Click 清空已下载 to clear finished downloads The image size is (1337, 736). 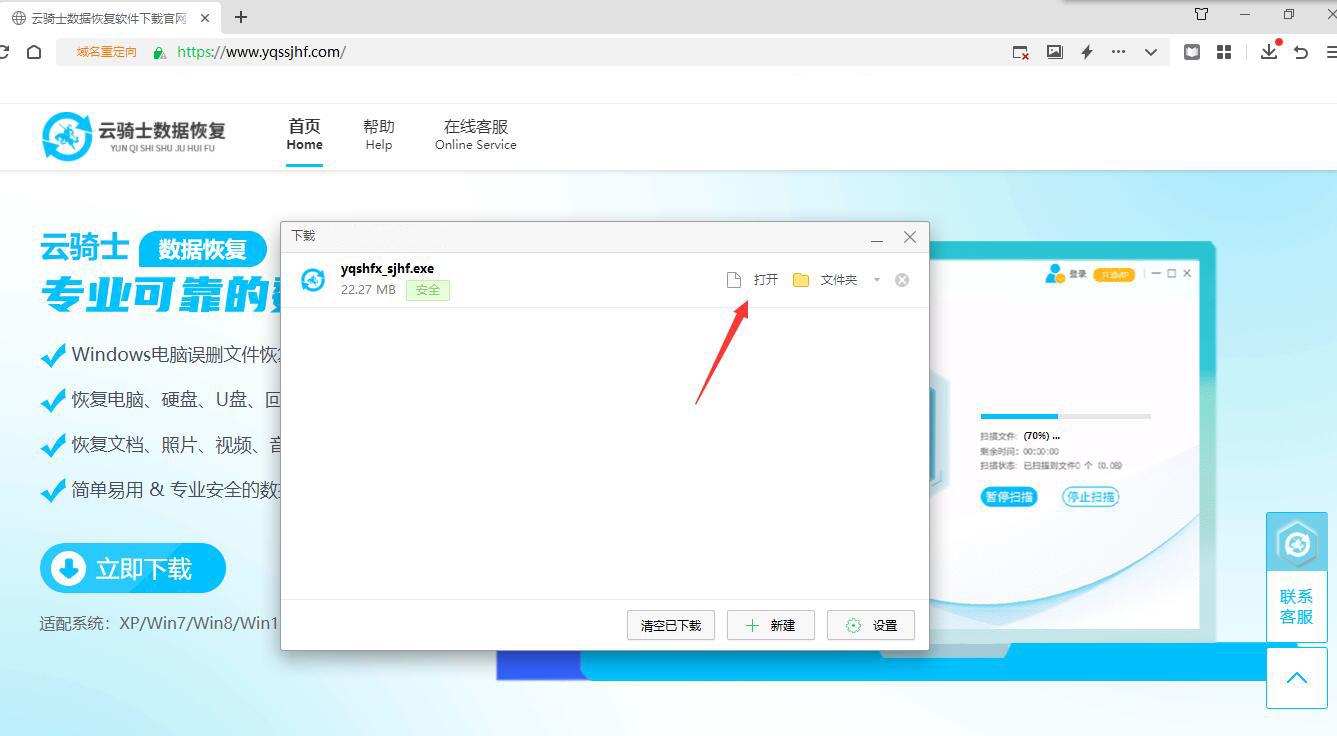click(x=670, y=625)
